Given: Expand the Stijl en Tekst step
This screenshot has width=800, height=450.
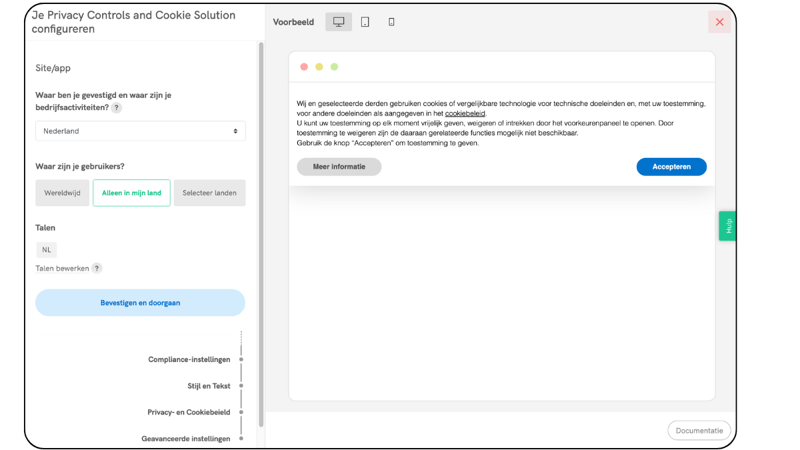Looking at the screenshot, I should click(x=207, y=386).
